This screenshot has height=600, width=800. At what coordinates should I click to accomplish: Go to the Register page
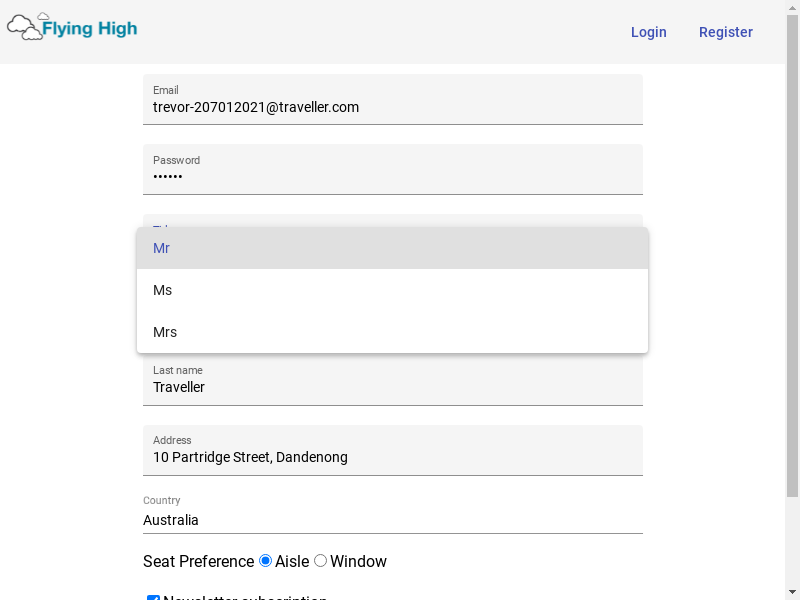click(x=725, y=32)
